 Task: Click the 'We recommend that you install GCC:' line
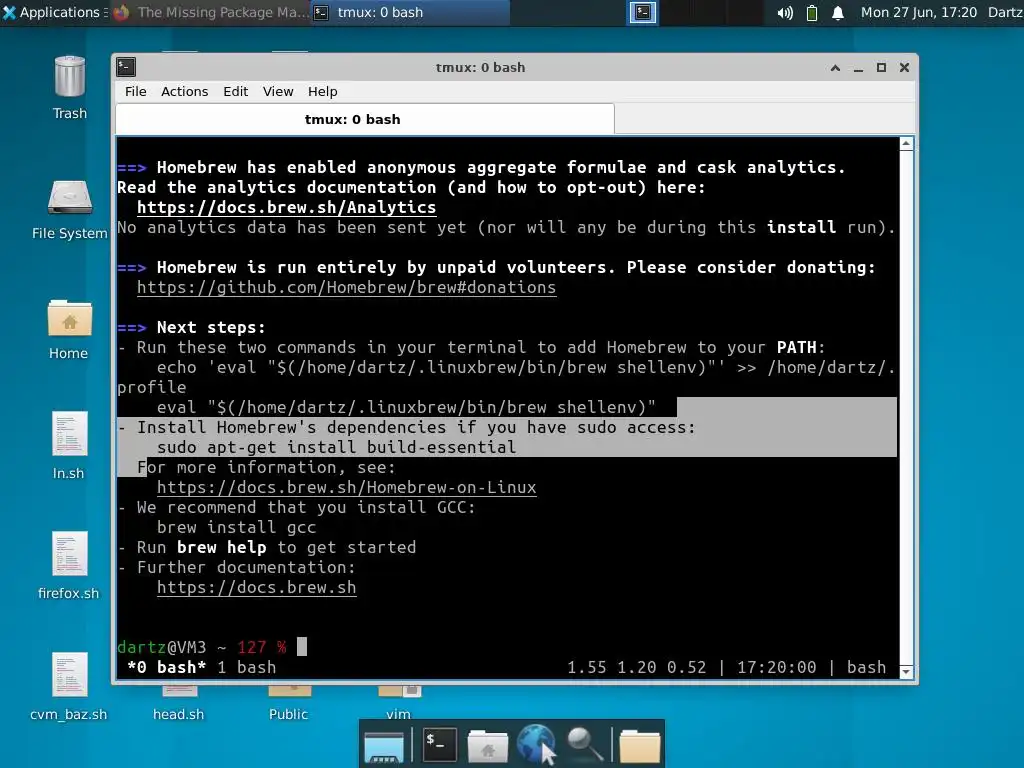tap(297, 507)
